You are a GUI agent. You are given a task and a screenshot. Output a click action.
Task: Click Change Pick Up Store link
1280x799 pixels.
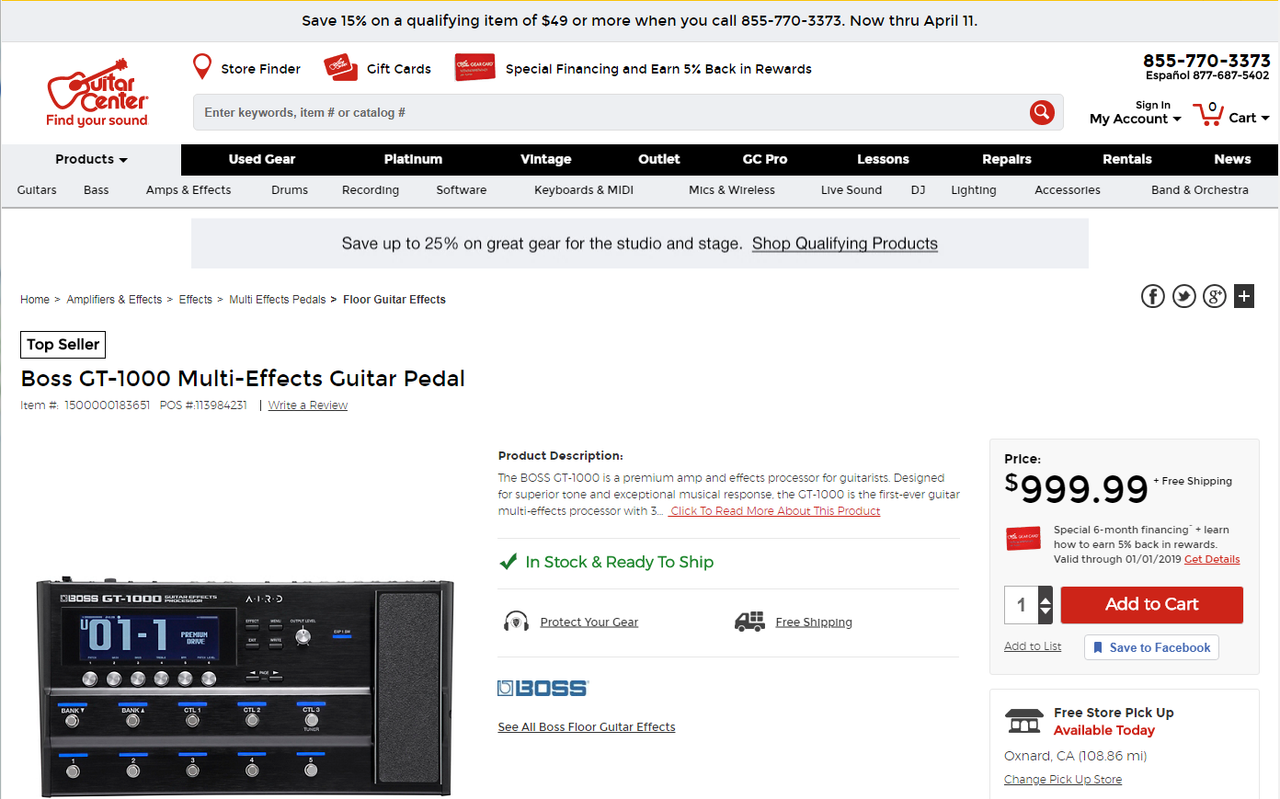point(1063,779)
